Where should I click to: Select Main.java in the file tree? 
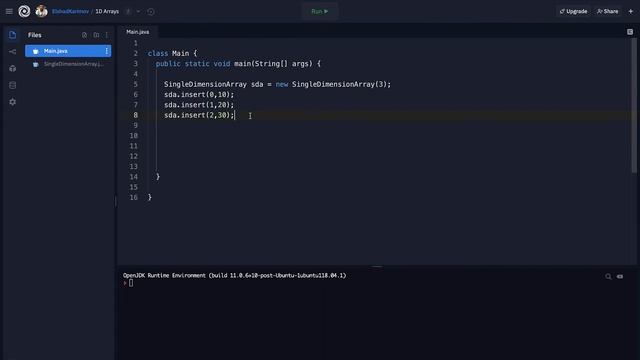(68, 51)
